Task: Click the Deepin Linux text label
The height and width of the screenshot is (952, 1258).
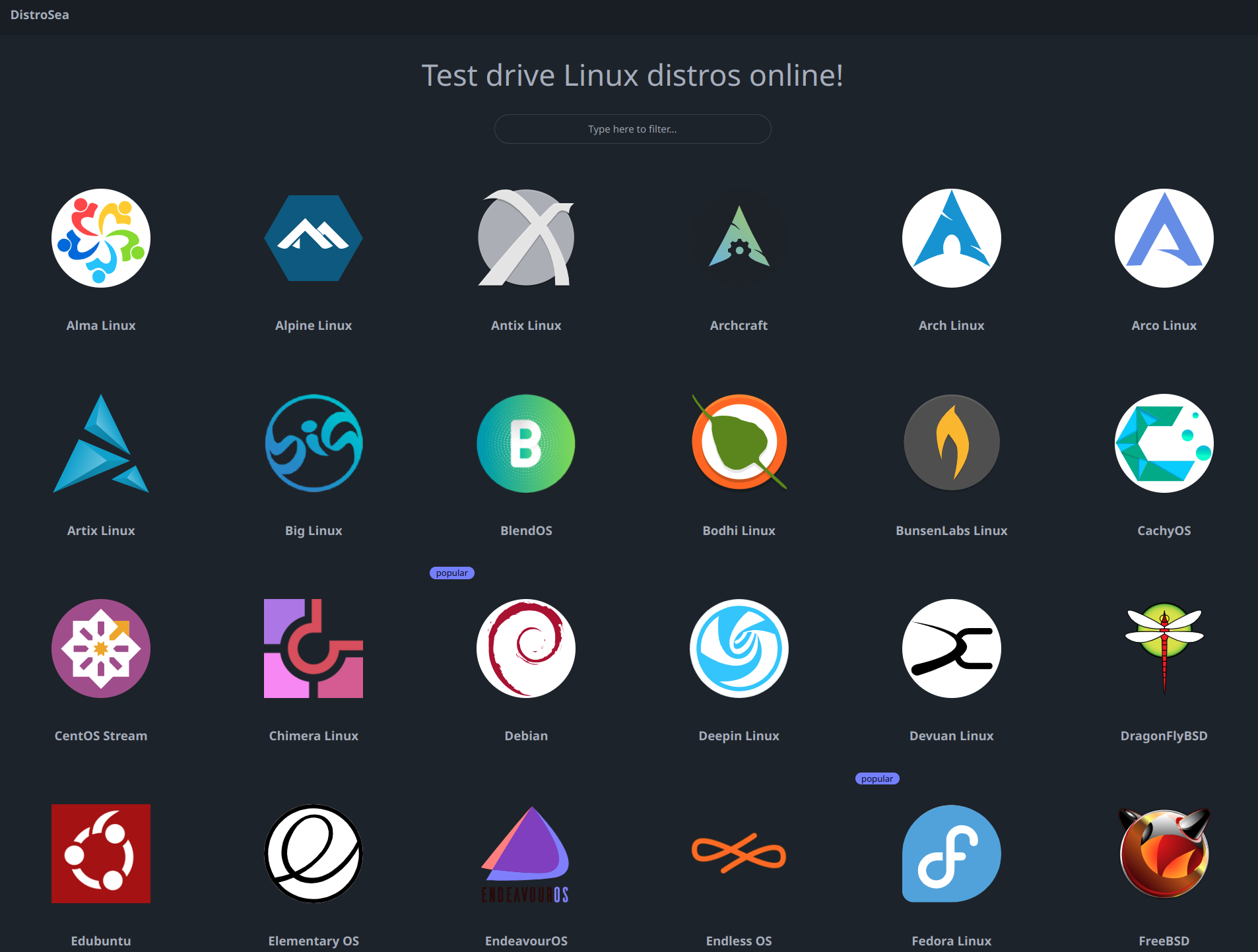Action: [x=739, y=736]
